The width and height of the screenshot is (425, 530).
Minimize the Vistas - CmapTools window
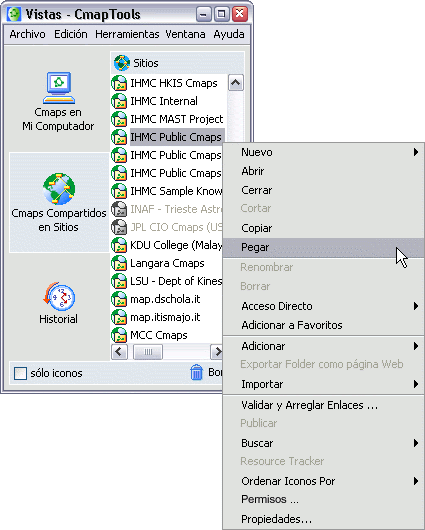[204, 14]
